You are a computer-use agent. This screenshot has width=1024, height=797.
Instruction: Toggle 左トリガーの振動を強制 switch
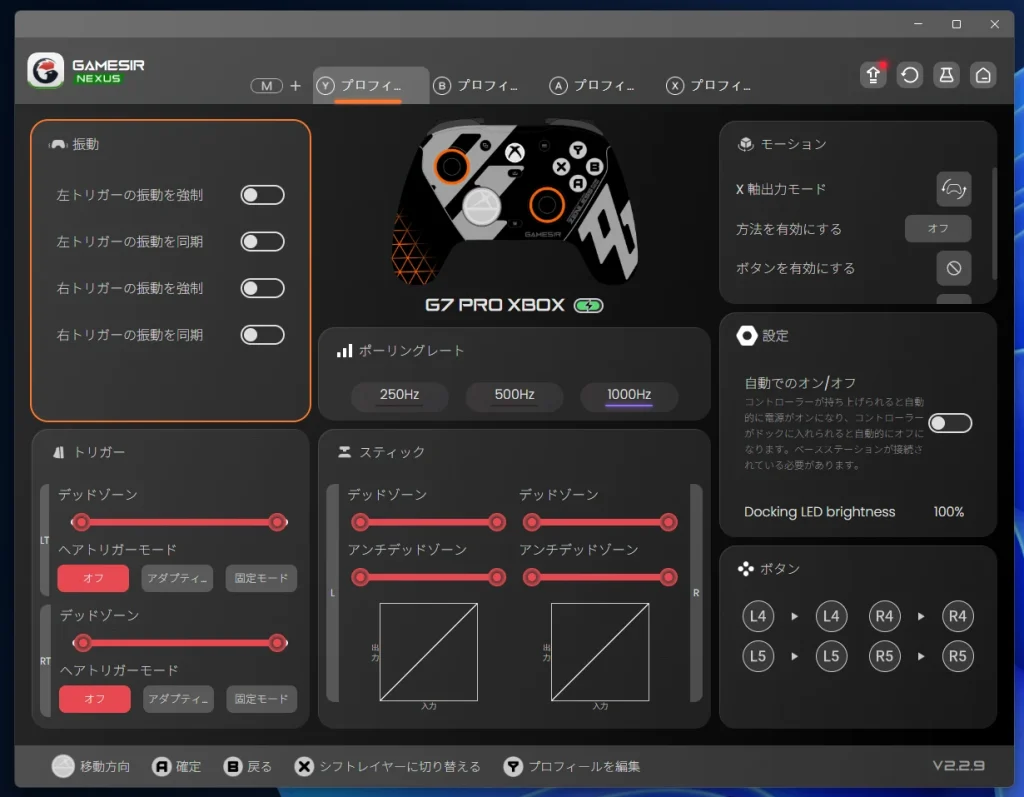point(262,195)
